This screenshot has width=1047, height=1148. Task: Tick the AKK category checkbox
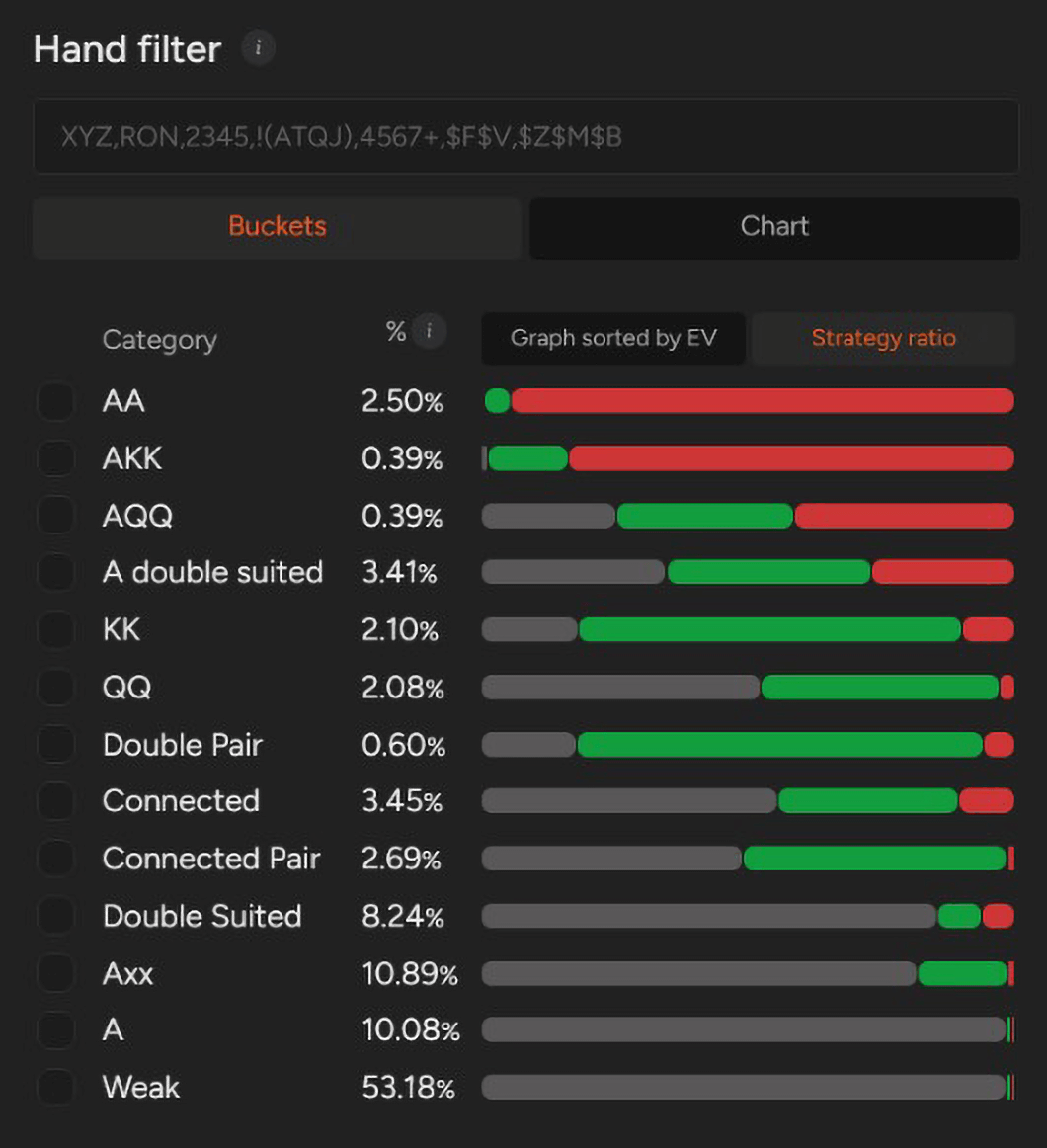pyautogui.click(x=55, y=458)
